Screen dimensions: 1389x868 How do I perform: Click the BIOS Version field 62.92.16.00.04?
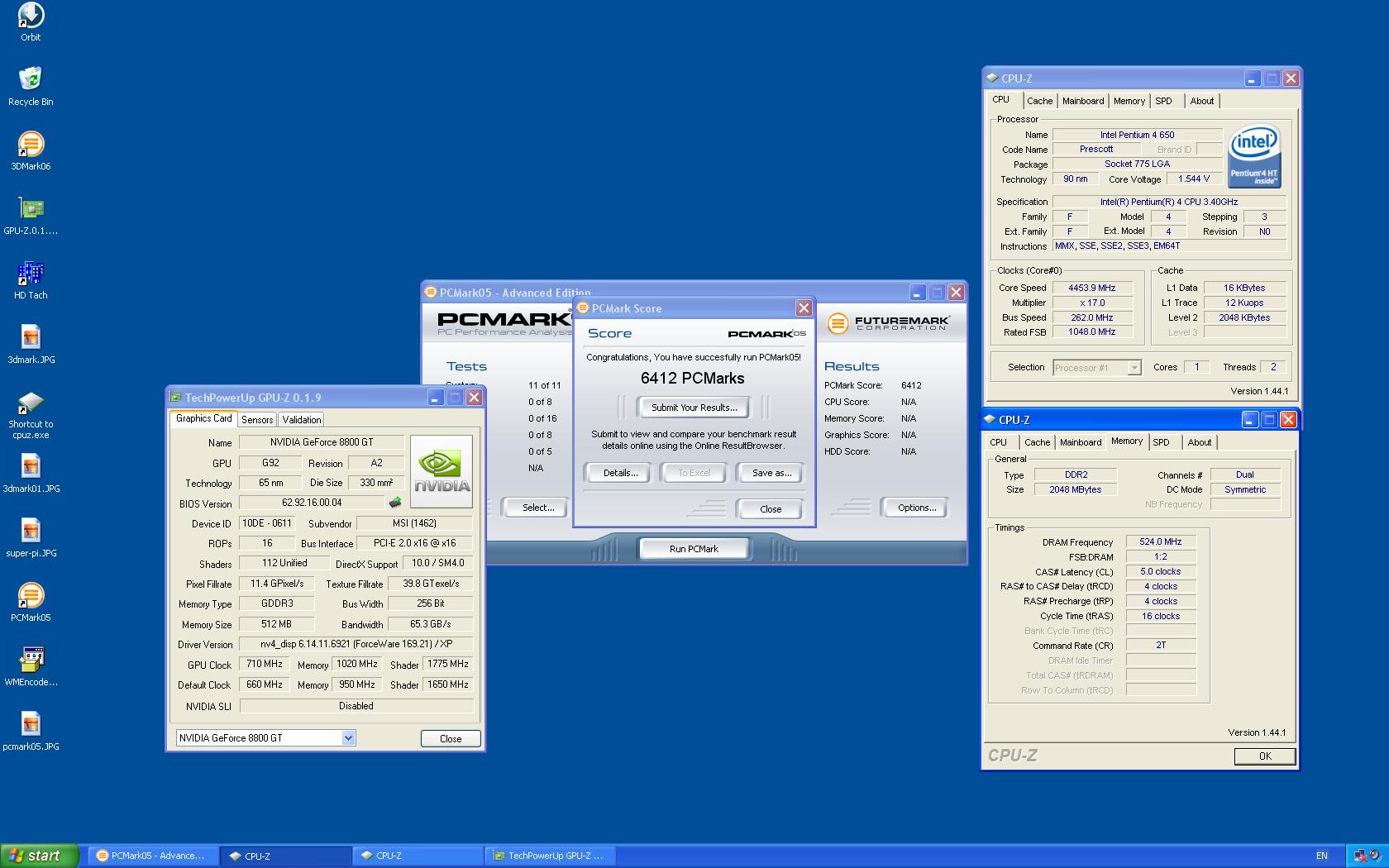click(x=311, y=503)
